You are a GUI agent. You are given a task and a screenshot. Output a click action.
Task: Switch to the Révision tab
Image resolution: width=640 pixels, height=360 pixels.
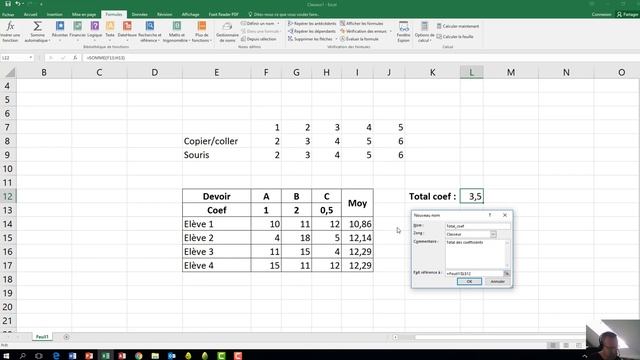(164, 14)
